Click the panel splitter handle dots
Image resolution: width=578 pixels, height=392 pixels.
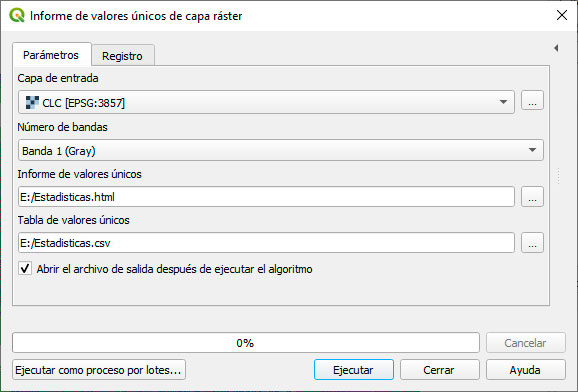558,176
